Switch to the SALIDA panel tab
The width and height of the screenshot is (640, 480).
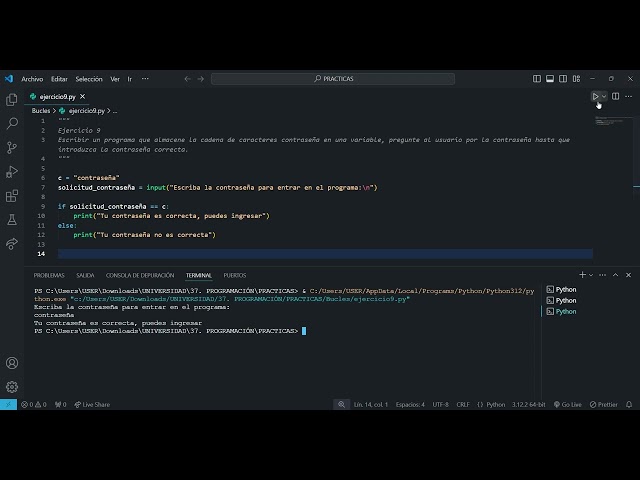click(x=85, y=275)
